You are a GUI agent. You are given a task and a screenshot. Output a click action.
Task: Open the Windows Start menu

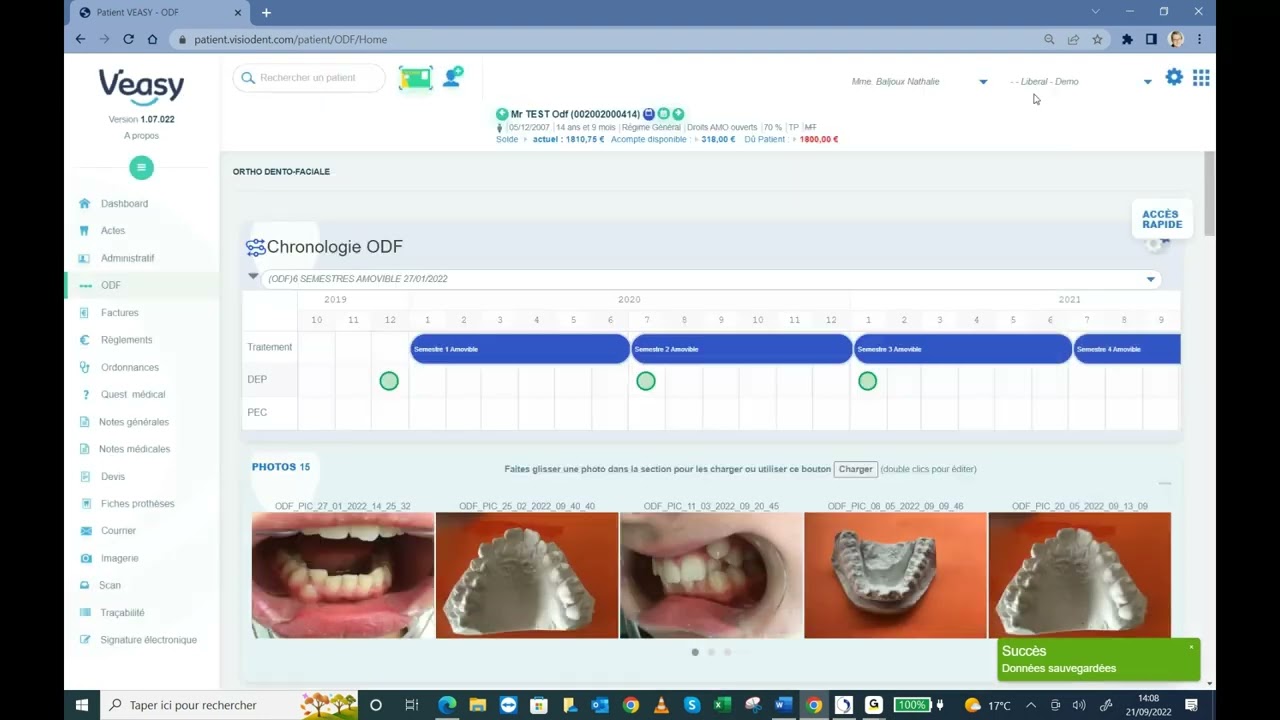[82, 705]
